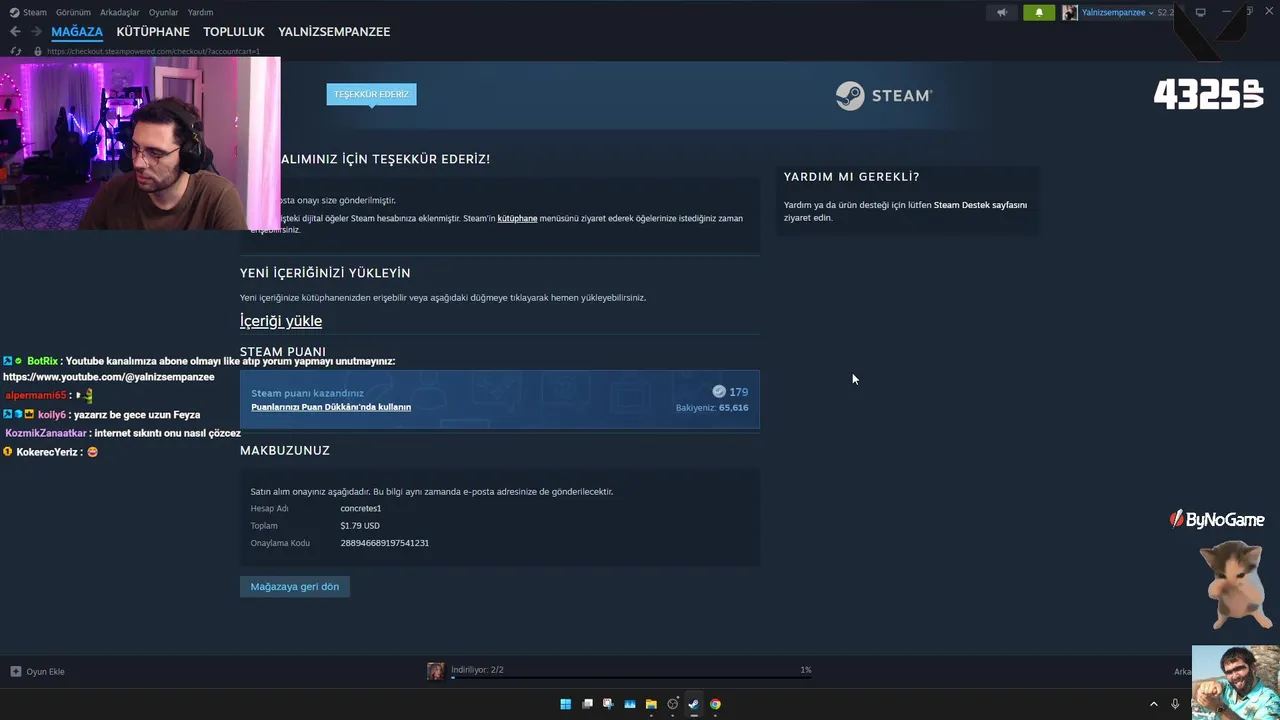Click the Steam logo in the page header
This screenshot has height=720, width=1280.
884,96
